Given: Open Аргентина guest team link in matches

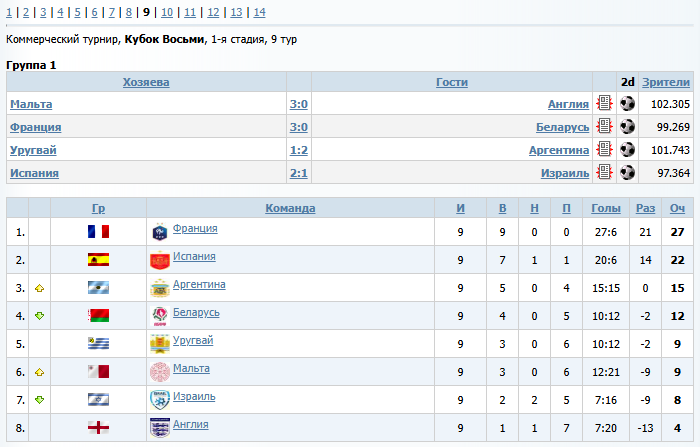Looking at the screenshot, I should 559,150.
